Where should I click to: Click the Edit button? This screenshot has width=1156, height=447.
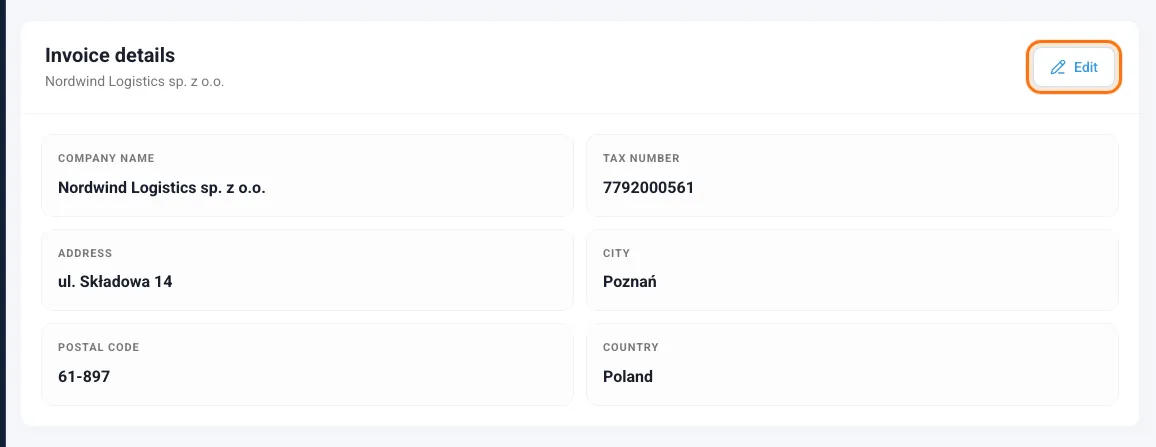coord(1074,67)
